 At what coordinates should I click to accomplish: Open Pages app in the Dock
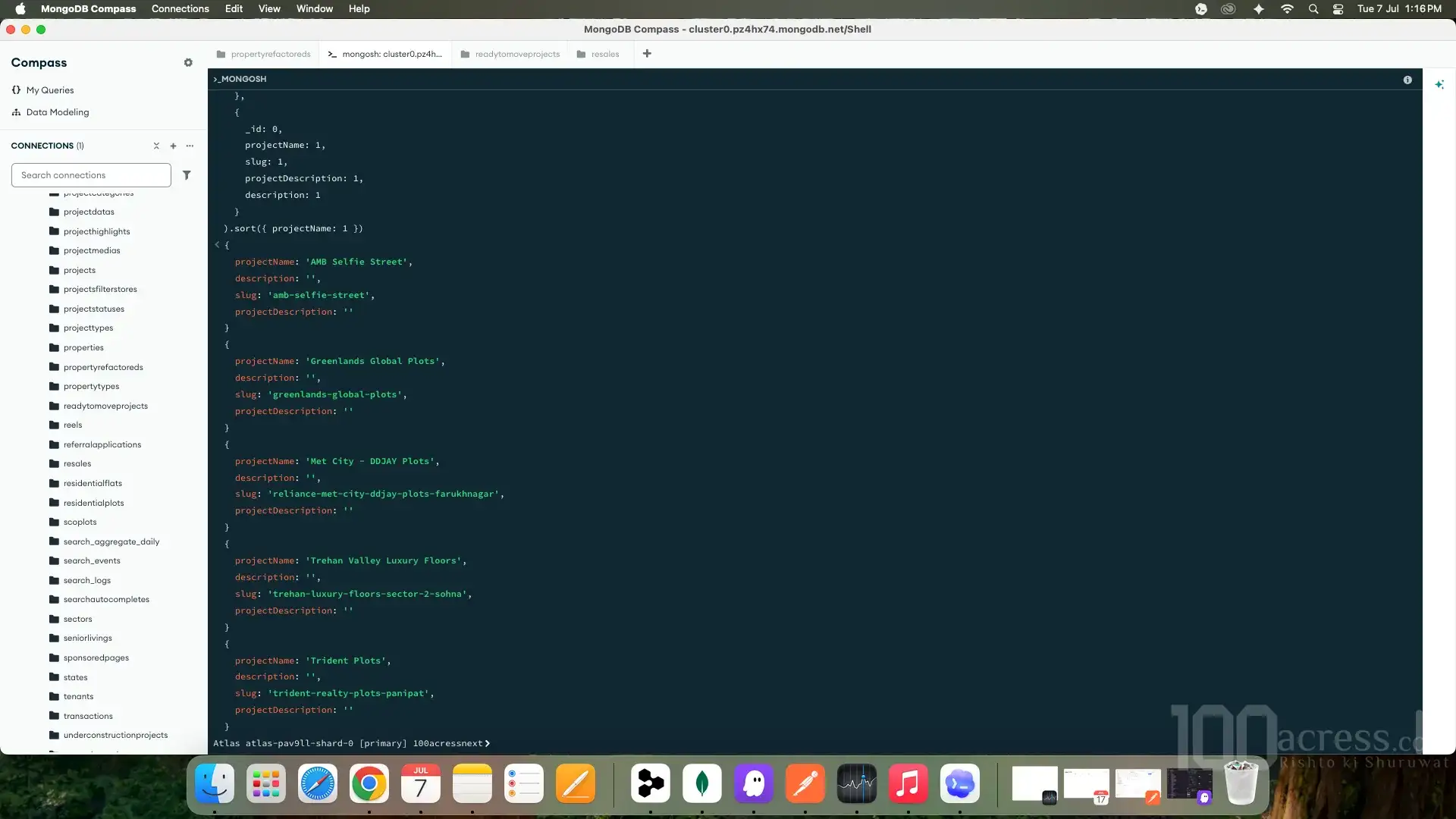pos(576,784)
